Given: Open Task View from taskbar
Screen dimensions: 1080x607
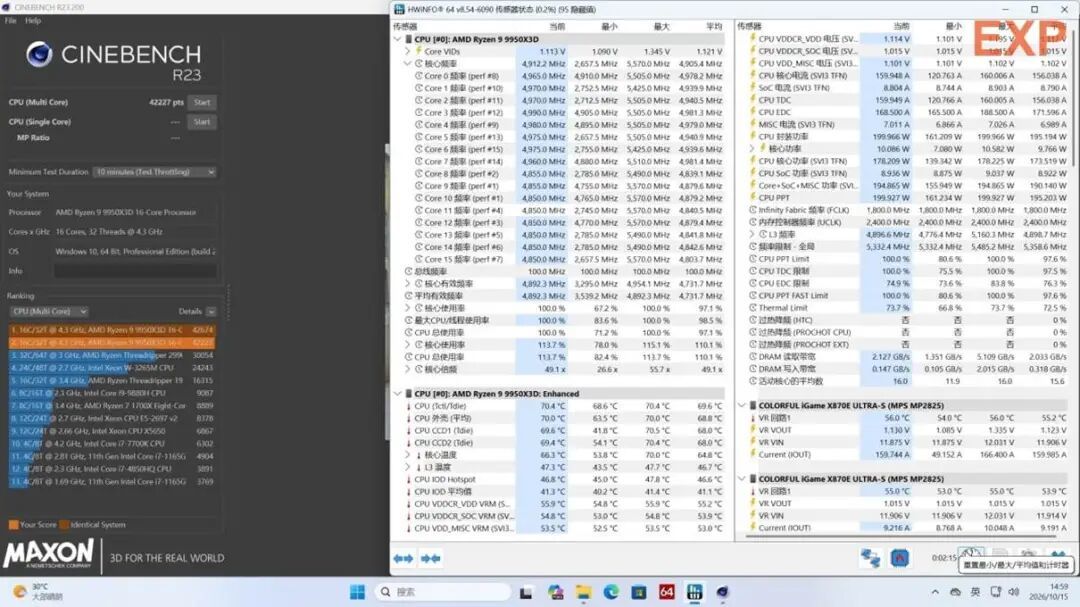Looking at the screenshot, I should [x=526, y=592].
